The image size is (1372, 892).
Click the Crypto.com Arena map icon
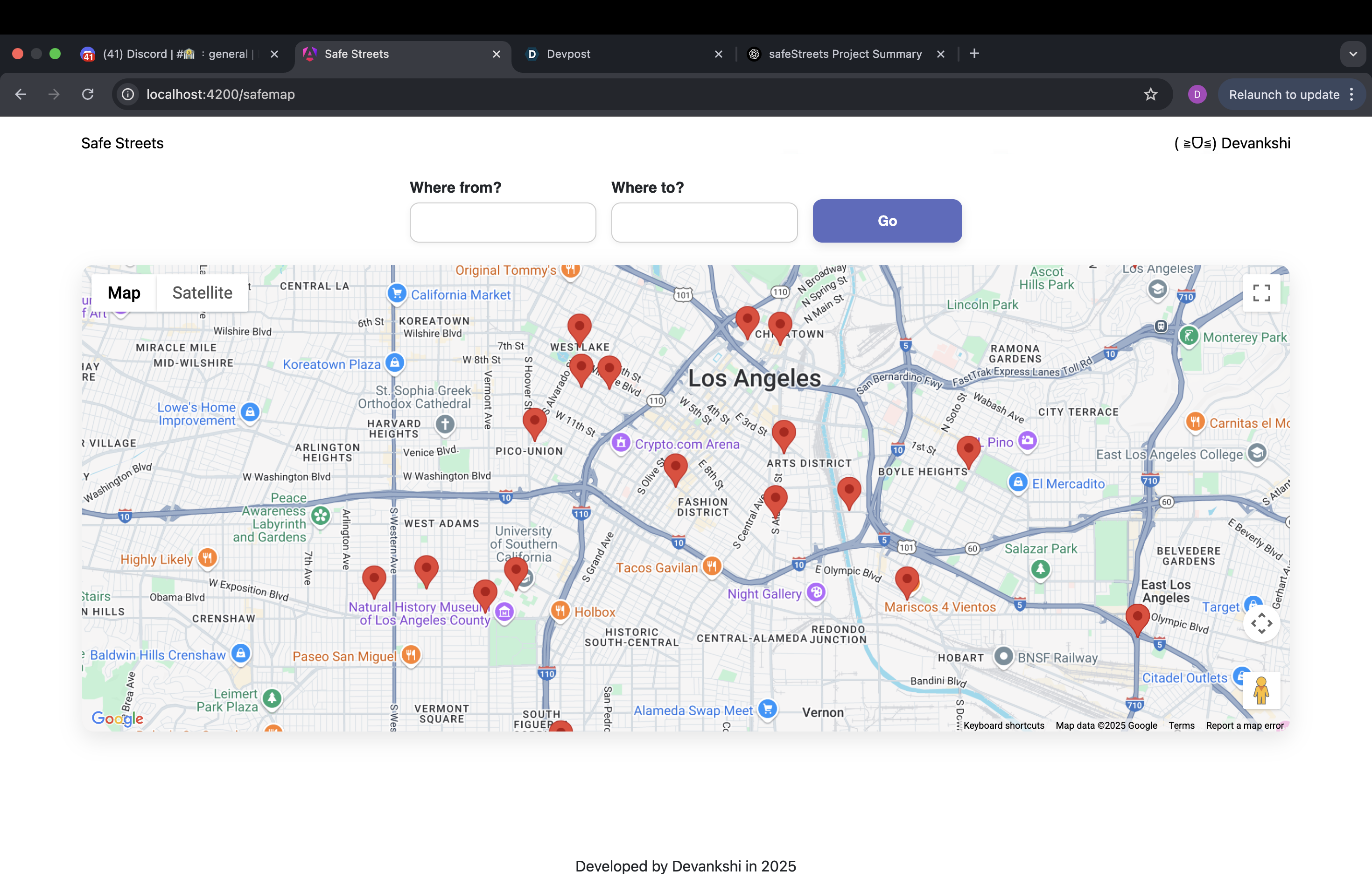[621, 443]
